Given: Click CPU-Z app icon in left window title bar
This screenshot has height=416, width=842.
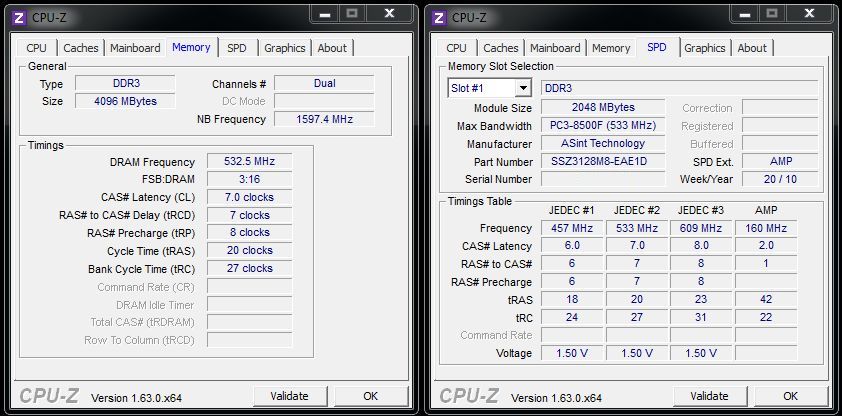Looking at the screenshot, I should point(19,18).
